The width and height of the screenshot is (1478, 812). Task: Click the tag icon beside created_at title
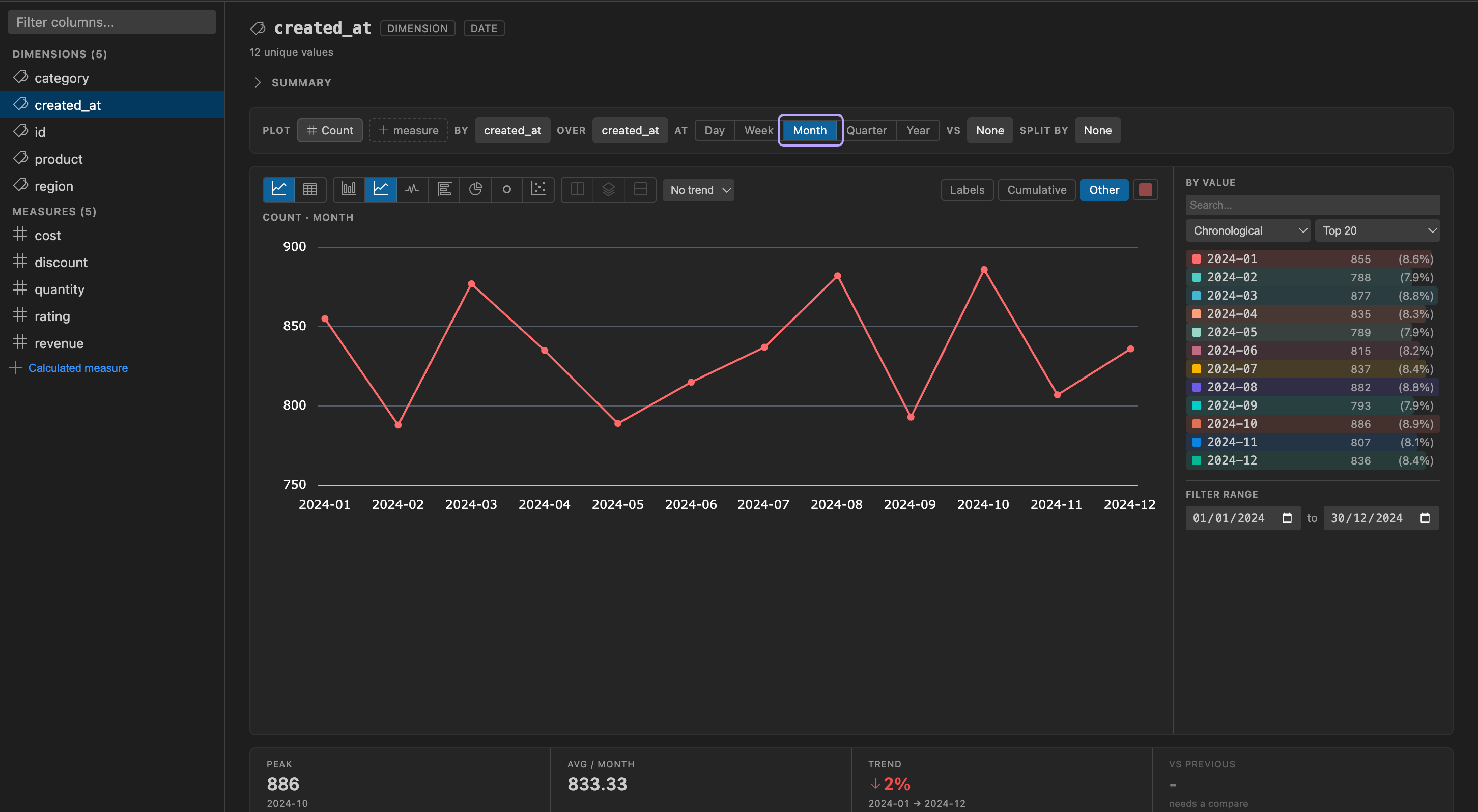[x=258, y=28]
